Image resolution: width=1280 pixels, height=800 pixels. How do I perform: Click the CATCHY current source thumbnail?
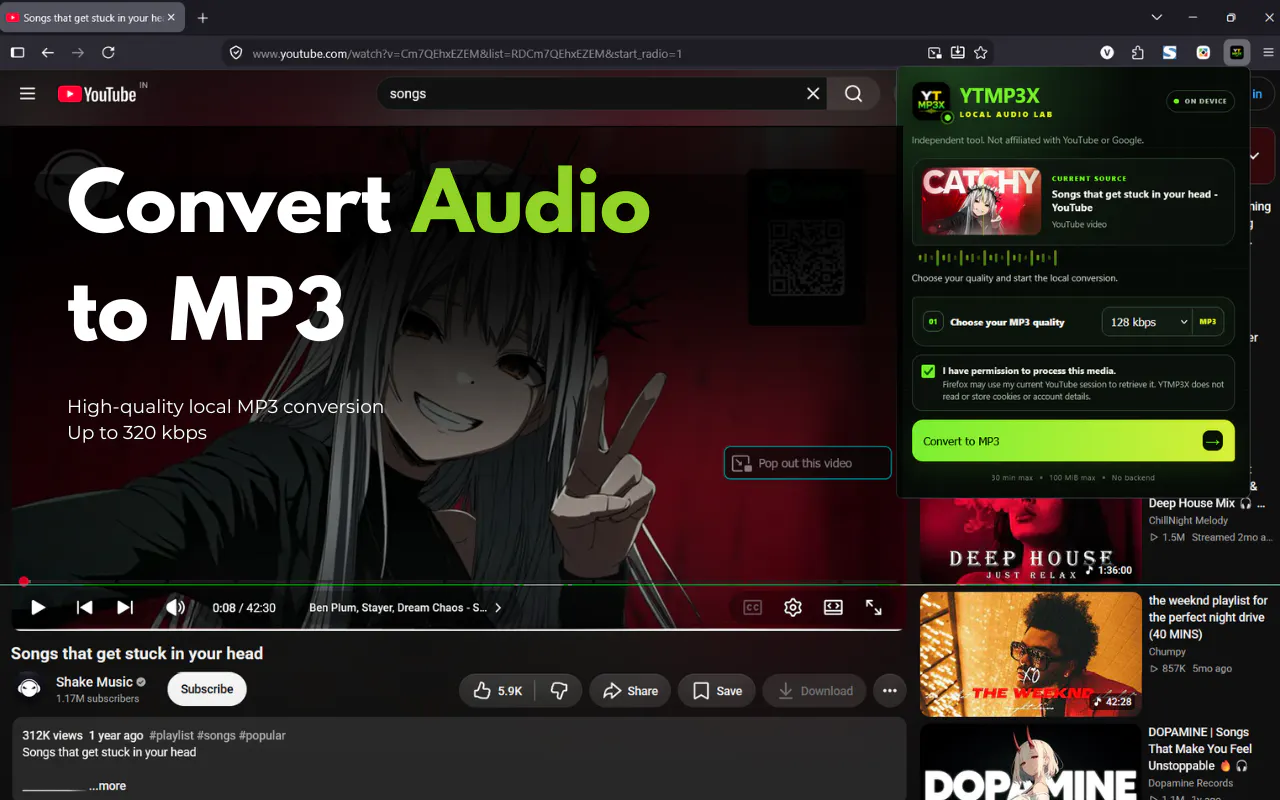(x=981, y=201)
